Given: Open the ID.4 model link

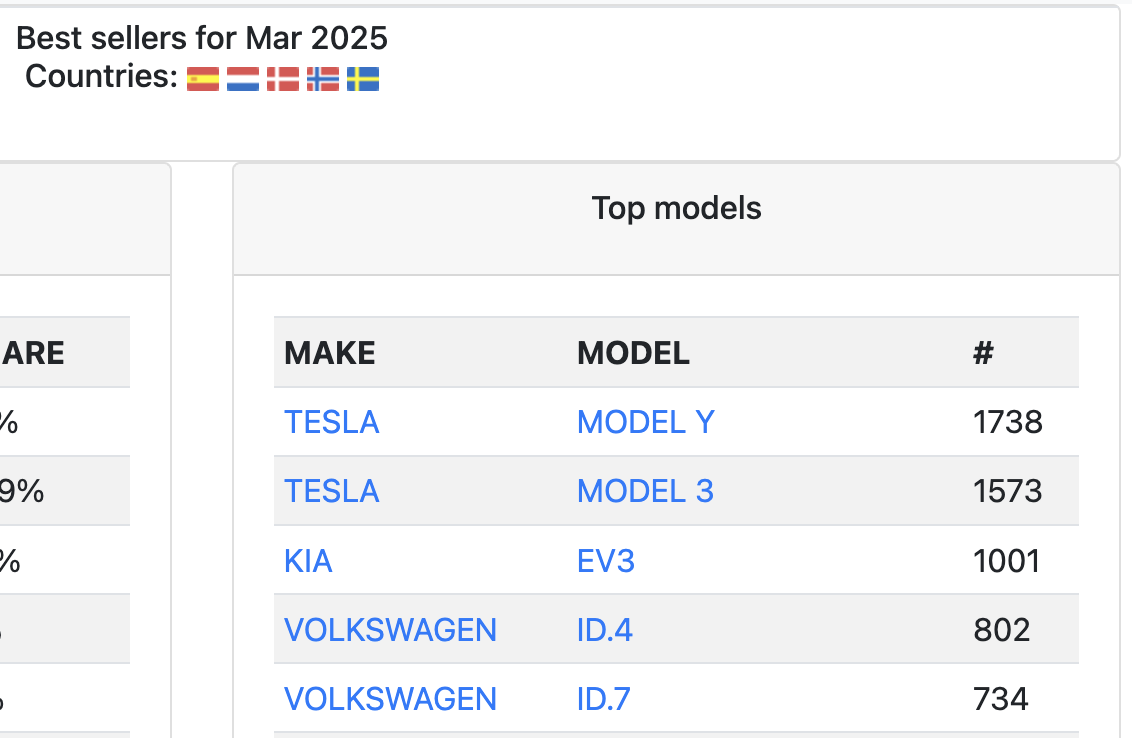Looking at the screenshot, I should coord(604,630).
